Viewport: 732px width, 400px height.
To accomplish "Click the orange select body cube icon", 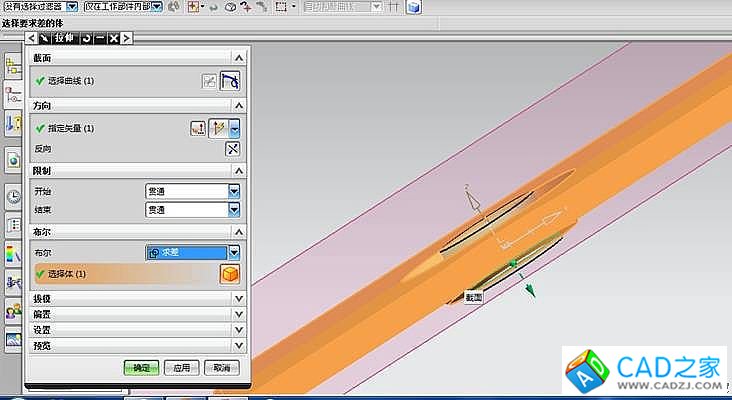I will point(229,273).
